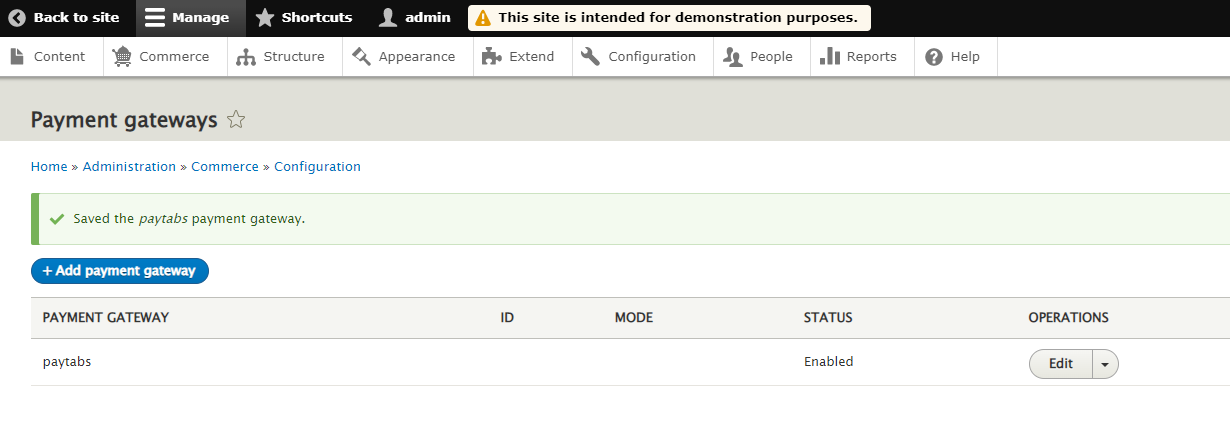Click the ID column header
This screenshot has width=1230, height=442.
pos(507,318)
